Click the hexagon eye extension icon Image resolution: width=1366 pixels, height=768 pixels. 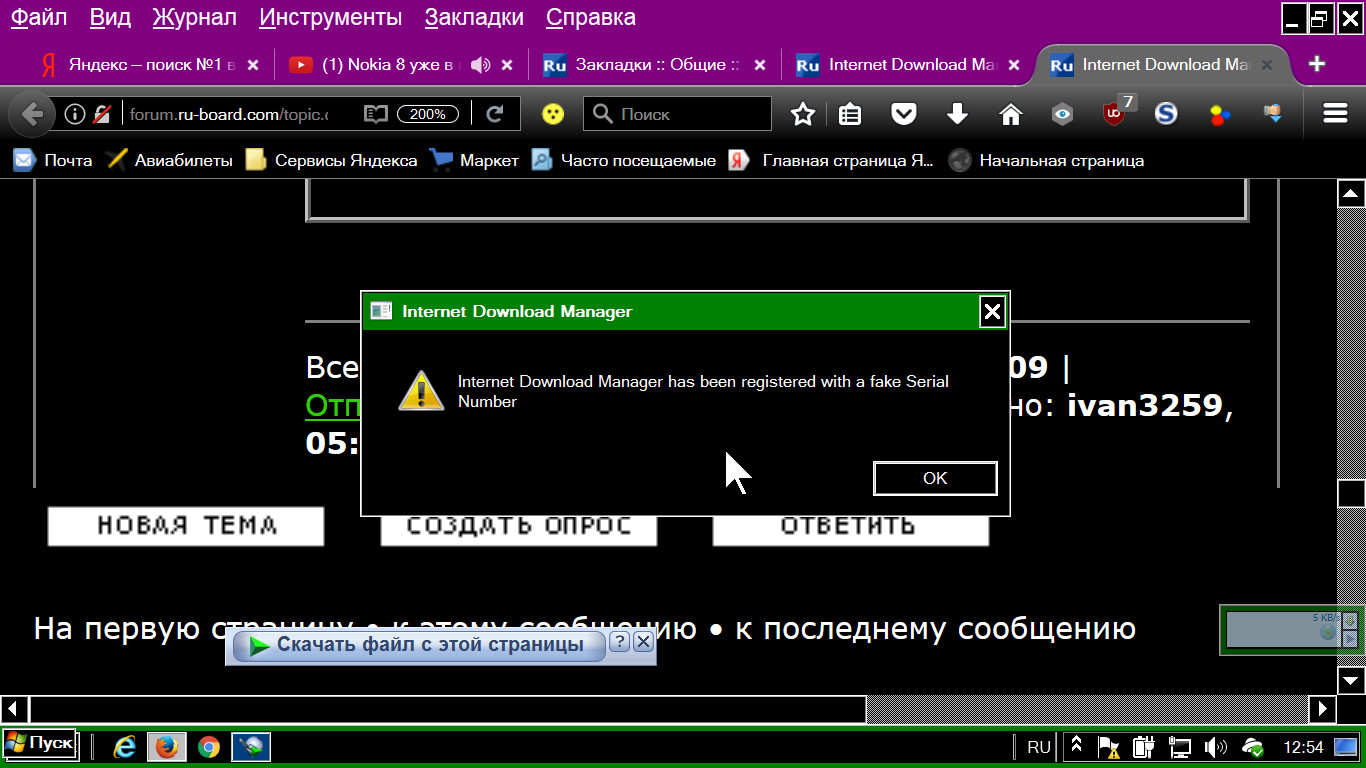(1063, 114)
